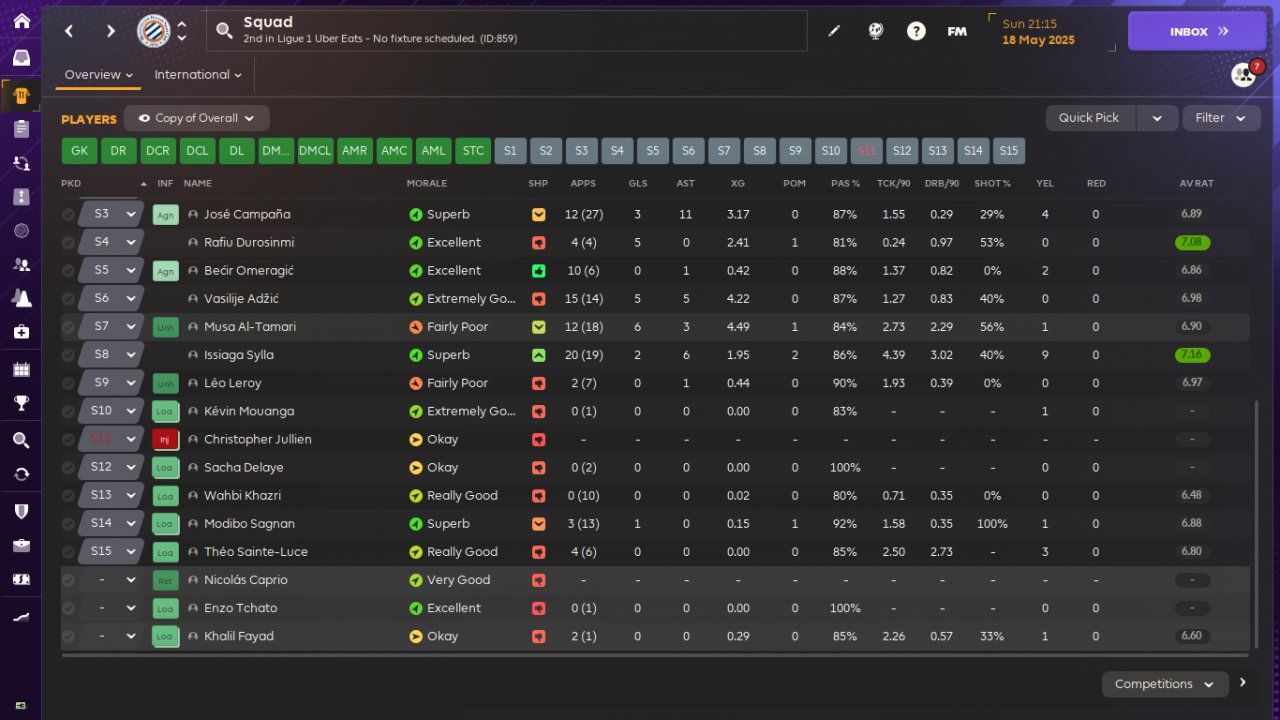Image resolution: width=1280 pixels, height=720 pixels.
Task: Click the Quick Pick button
Action: [1090, 118]
